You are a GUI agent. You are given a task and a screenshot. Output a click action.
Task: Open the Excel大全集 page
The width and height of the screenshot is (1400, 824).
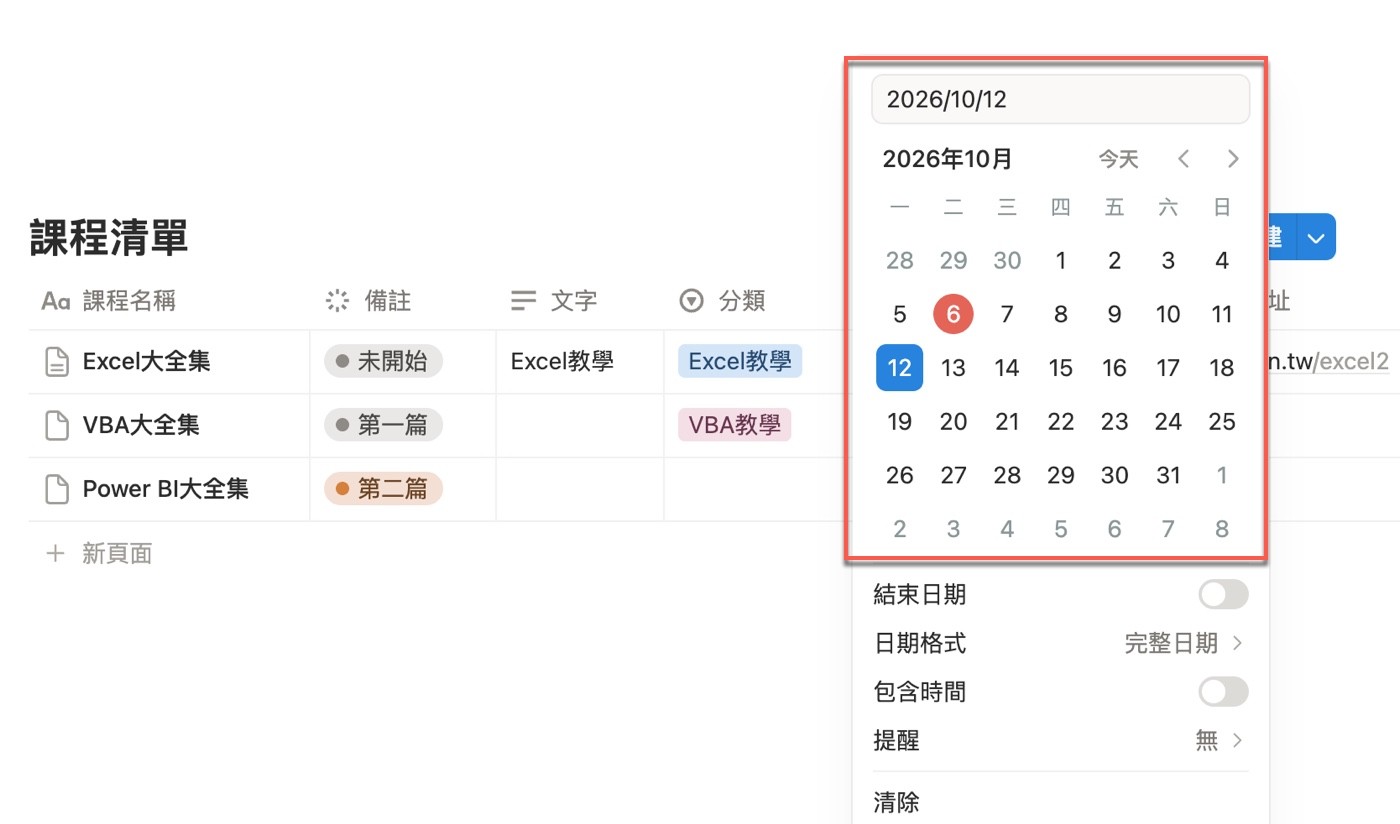pos(147,362)
